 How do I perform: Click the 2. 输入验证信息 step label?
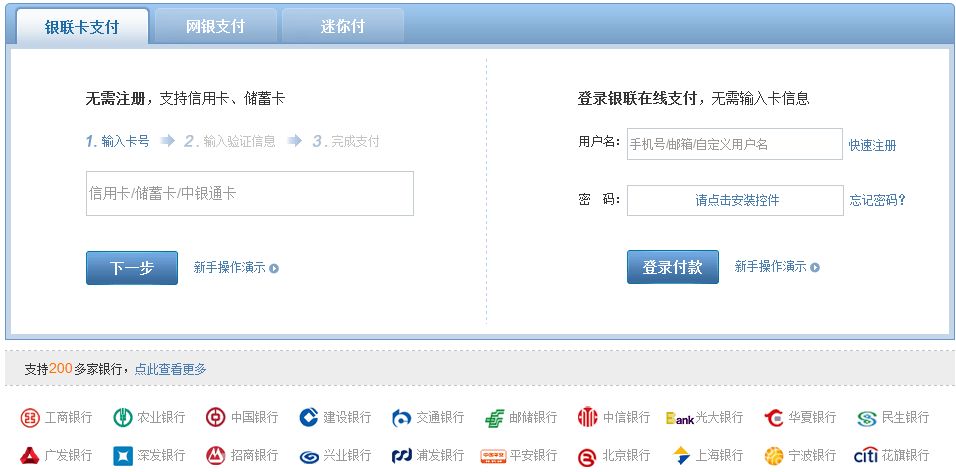[230, 141]
